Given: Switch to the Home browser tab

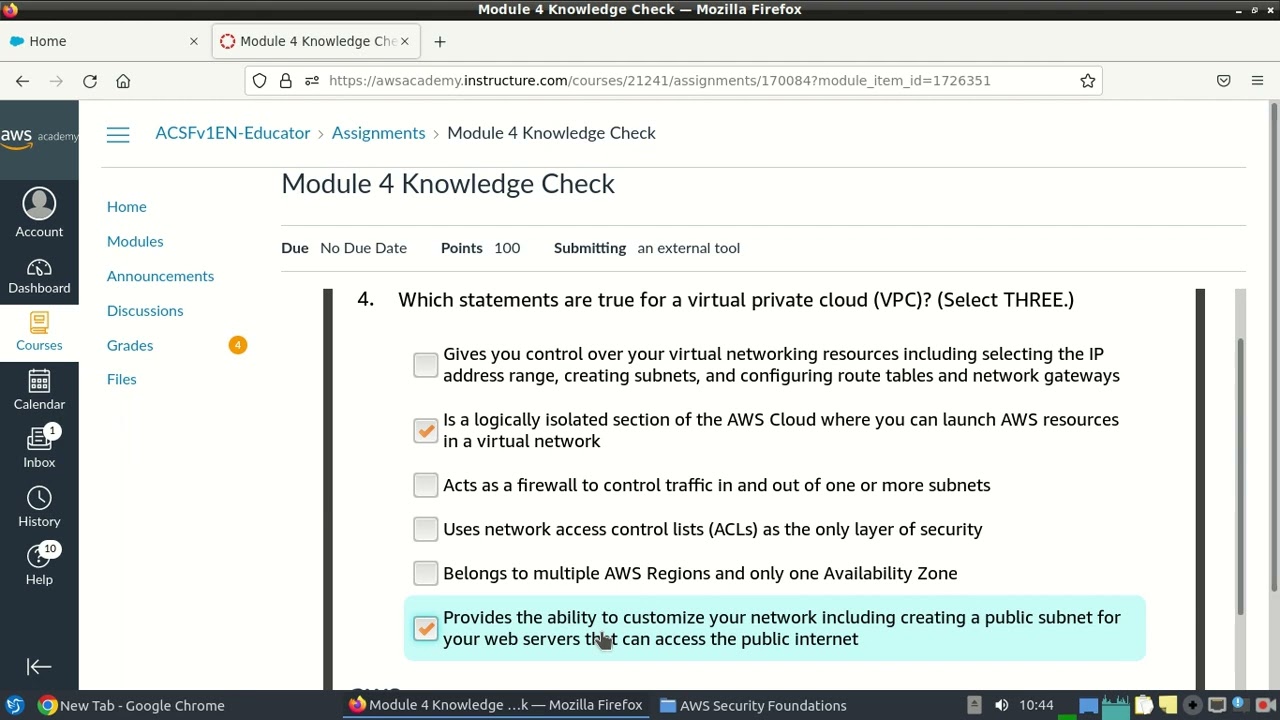Looking at the screenshot, I should coord(104,41).
